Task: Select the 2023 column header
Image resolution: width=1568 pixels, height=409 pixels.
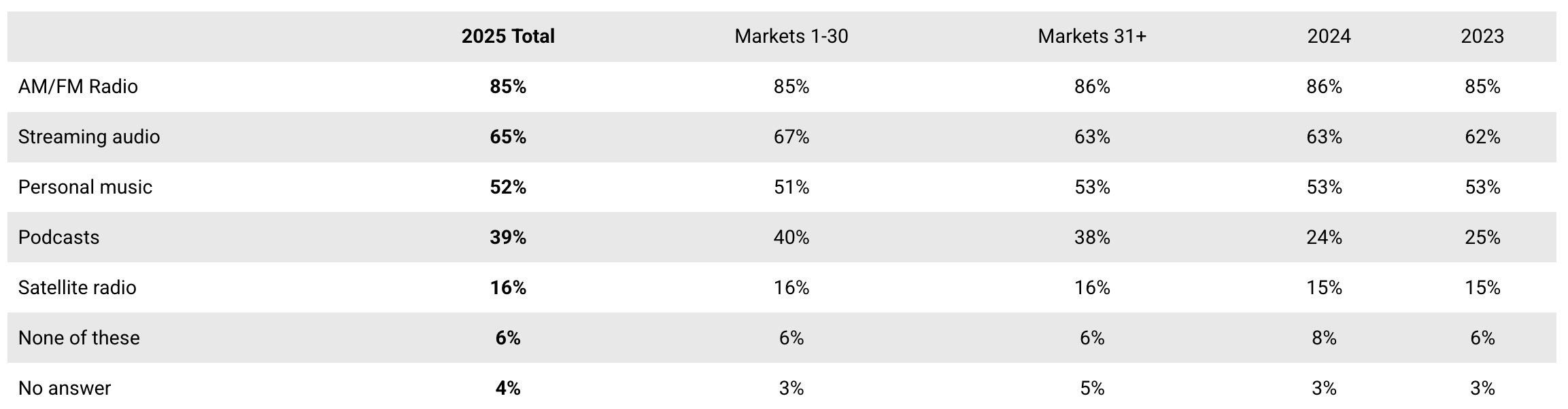Action: (1482, 36)
